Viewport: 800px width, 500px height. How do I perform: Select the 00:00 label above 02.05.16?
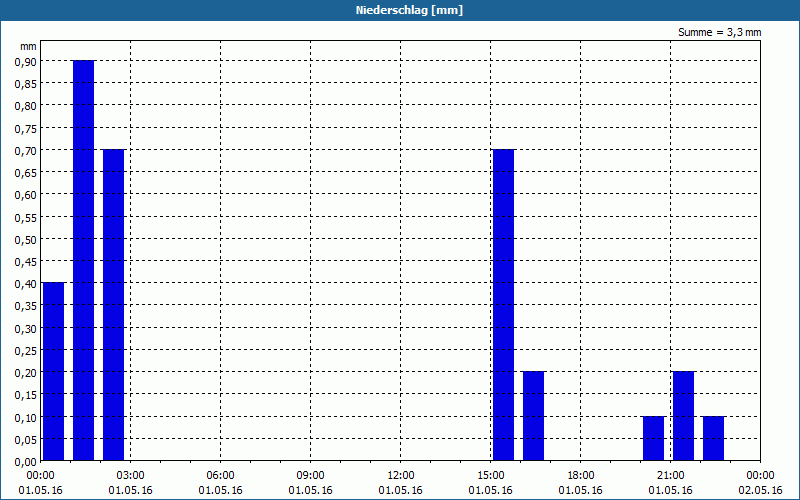pos(760,476)
